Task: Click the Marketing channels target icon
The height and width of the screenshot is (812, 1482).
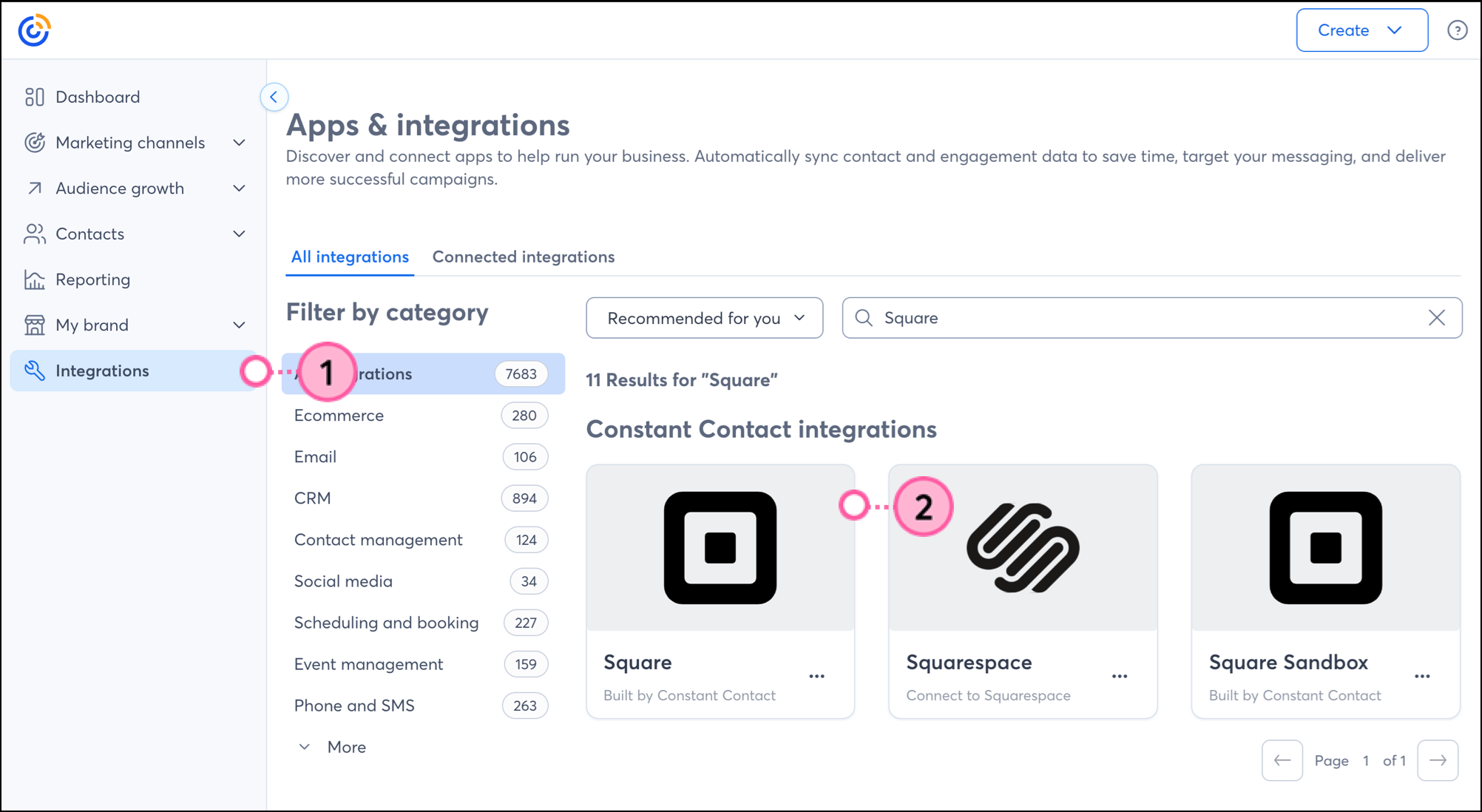Action: pyautogui.click(x=35, y=143)
